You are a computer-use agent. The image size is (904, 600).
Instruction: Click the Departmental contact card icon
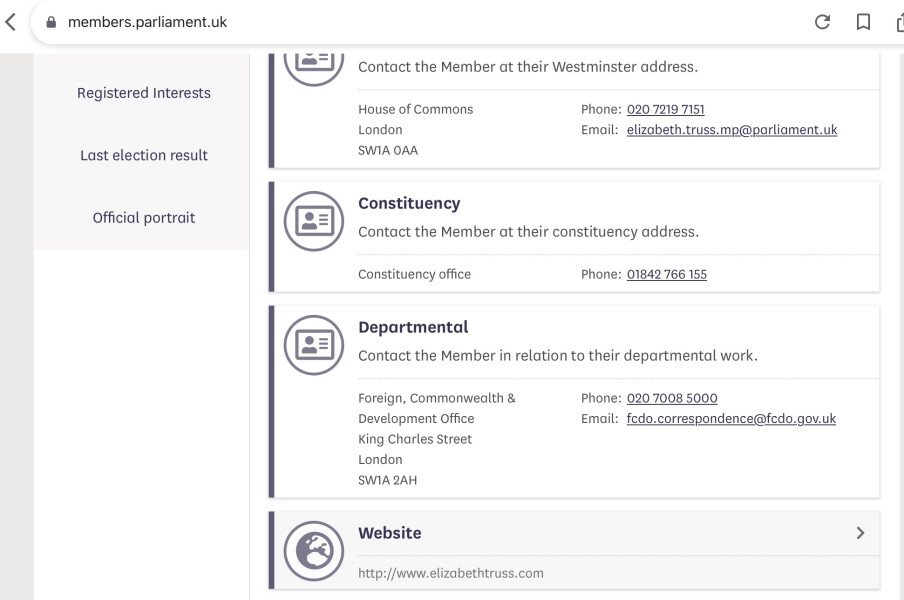tap(314, 345)
